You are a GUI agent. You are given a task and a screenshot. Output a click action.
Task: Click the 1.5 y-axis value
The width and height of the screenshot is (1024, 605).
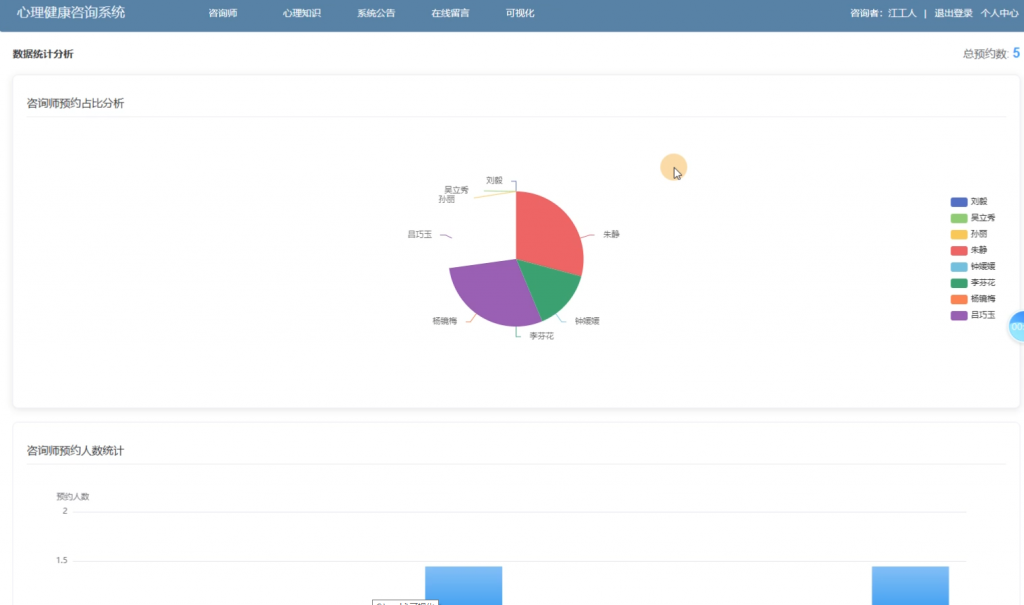61,560
